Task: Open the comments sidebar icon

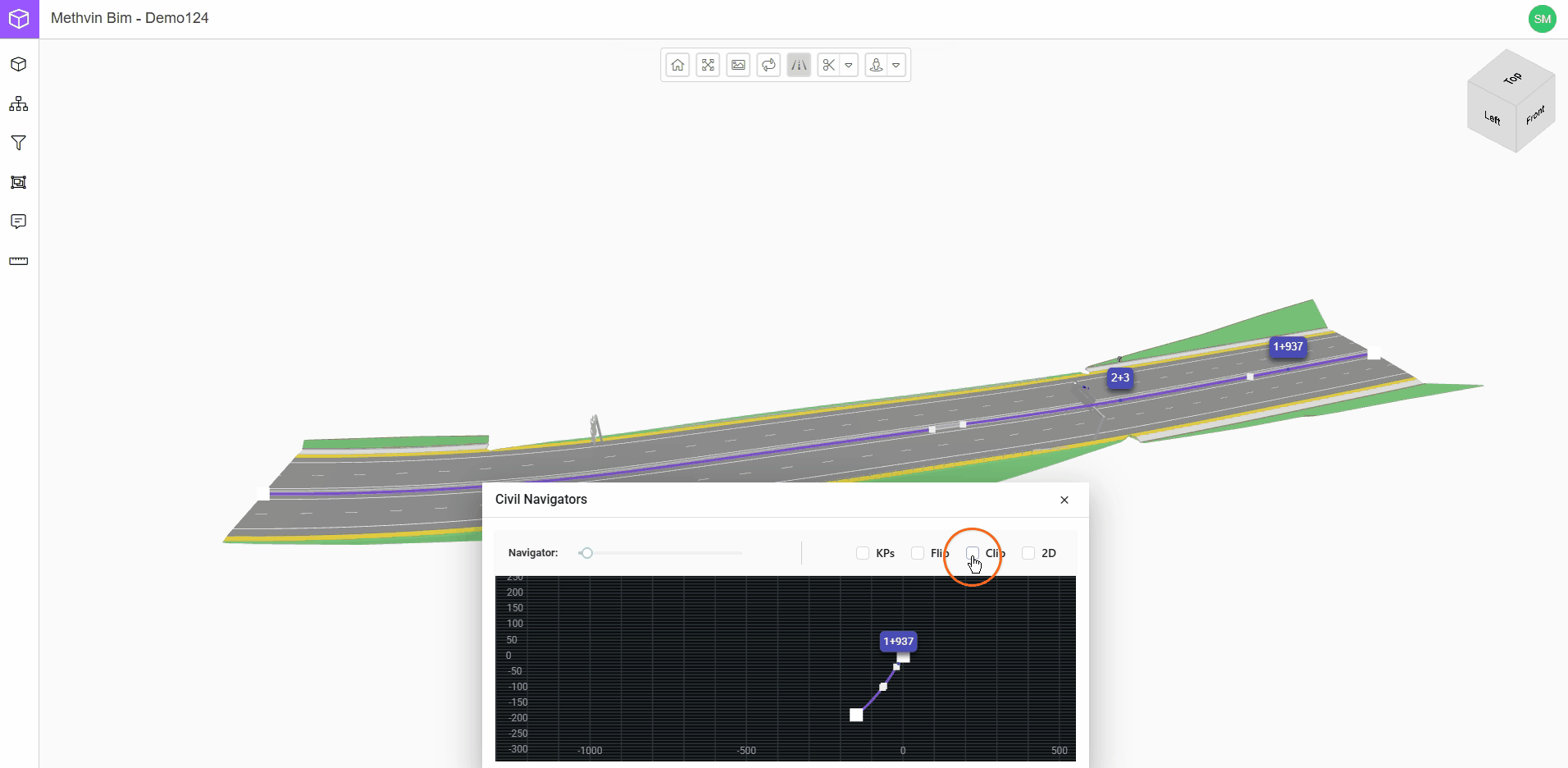Action: 19,222
